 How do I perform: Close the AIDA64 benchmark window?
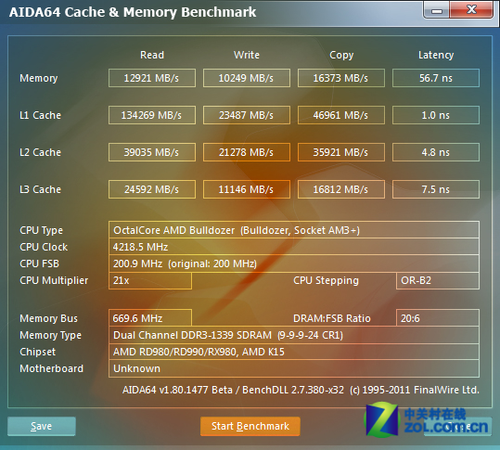tap(472, 10)
